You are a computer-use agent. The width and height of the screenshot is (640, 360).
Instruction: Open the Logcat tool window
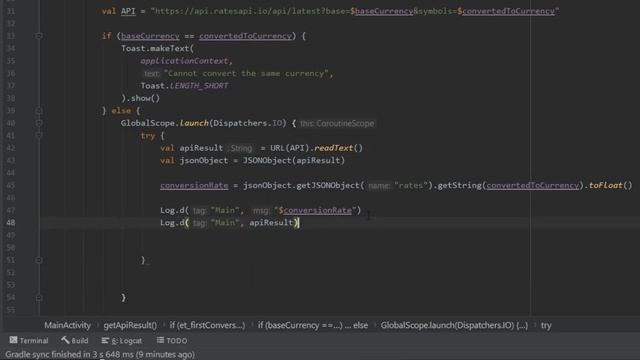tap(122, 340)
